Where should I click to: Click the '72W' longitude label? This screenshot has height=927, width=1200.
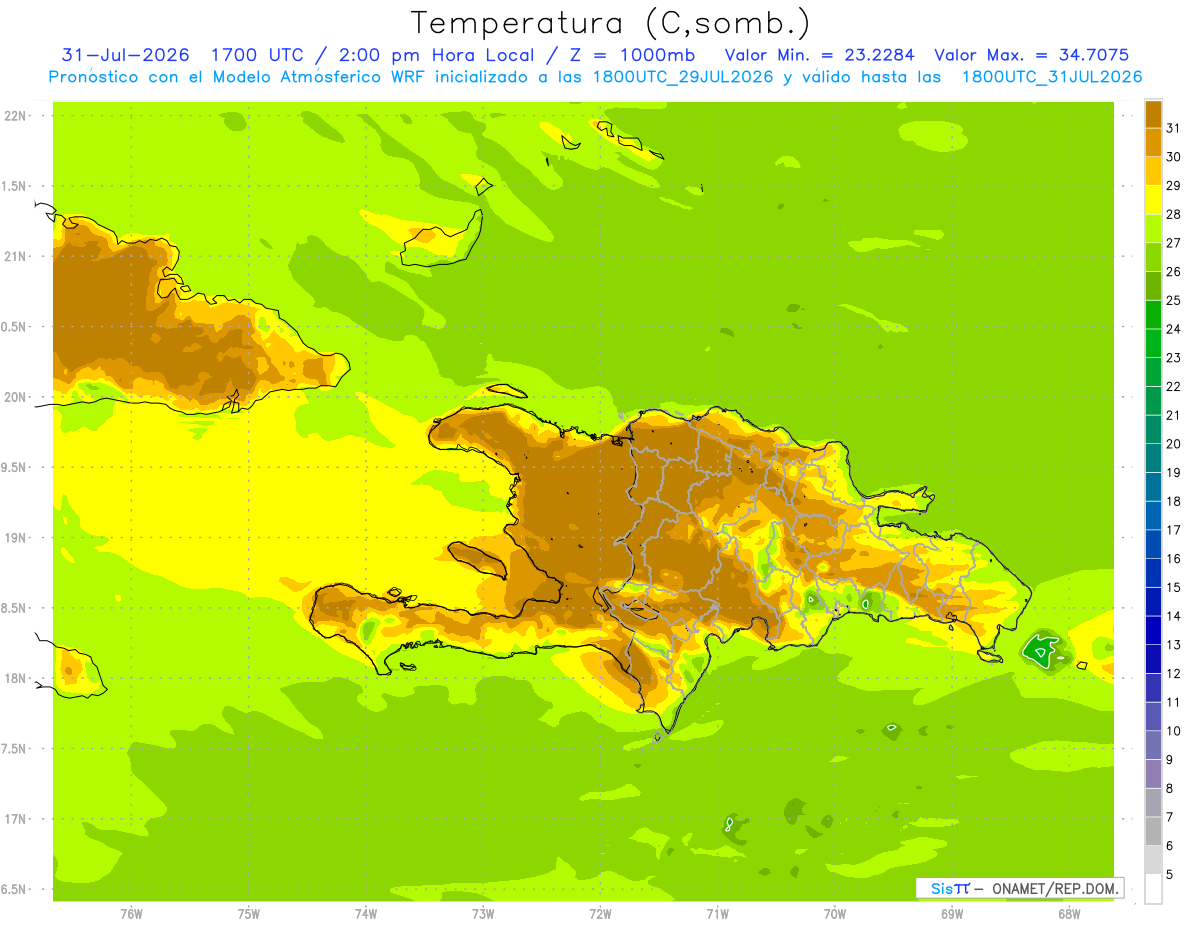click(x=600, y=913)
